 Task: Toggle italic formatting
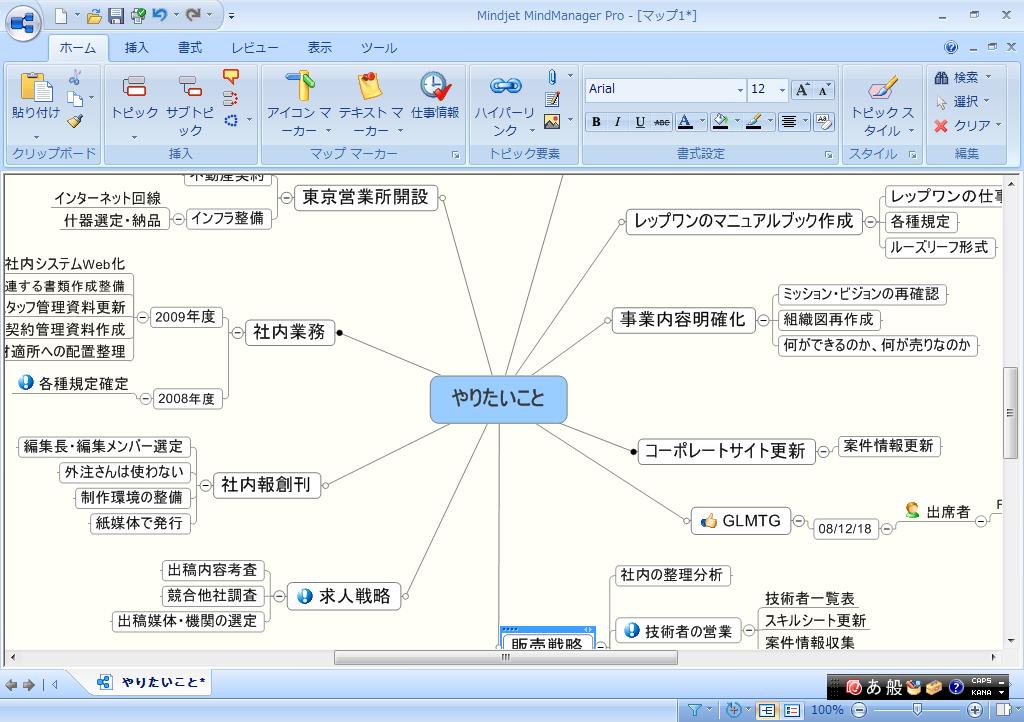(617, 122)
